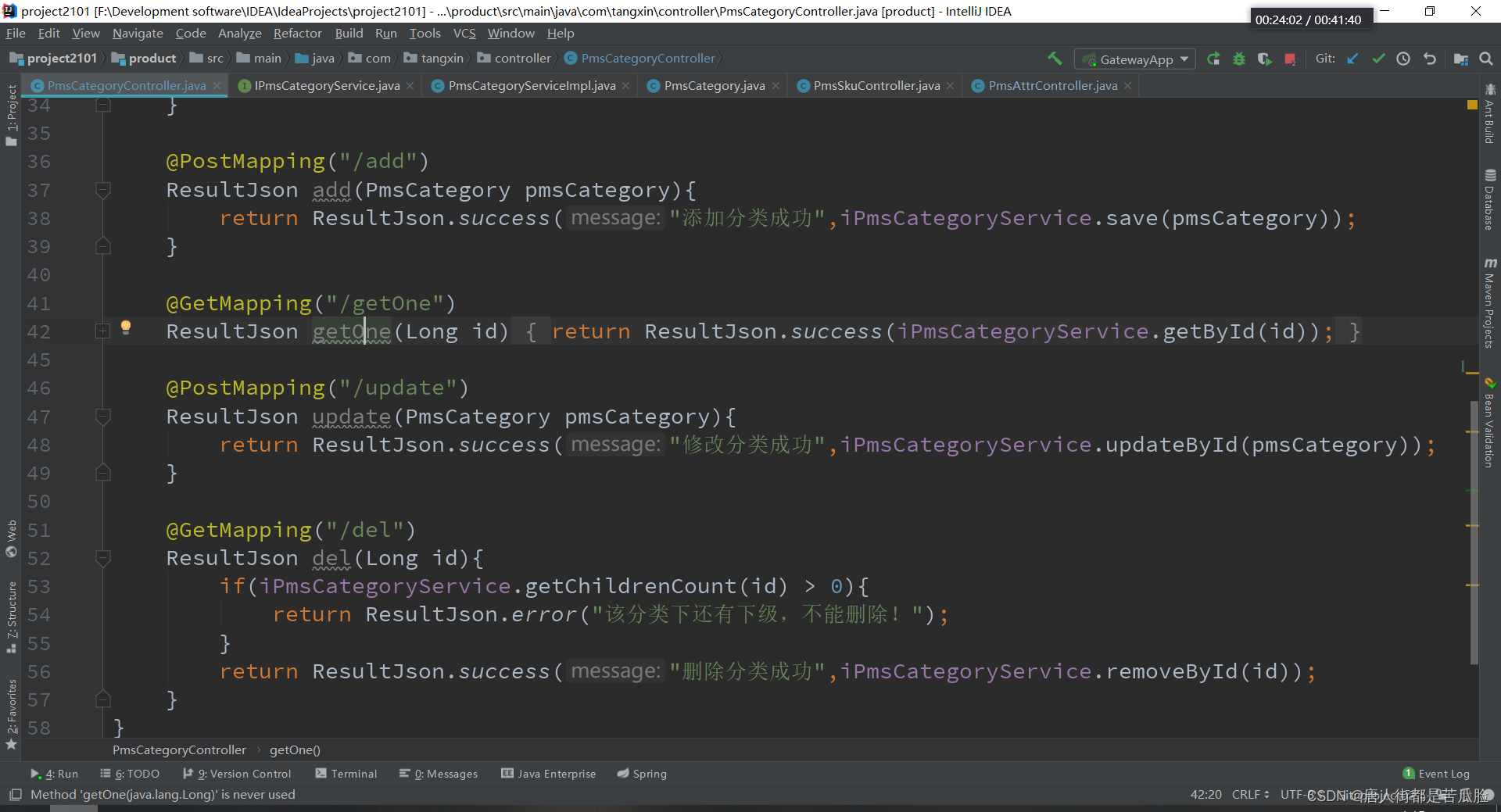Open the Structure tool window

point(11,617)
